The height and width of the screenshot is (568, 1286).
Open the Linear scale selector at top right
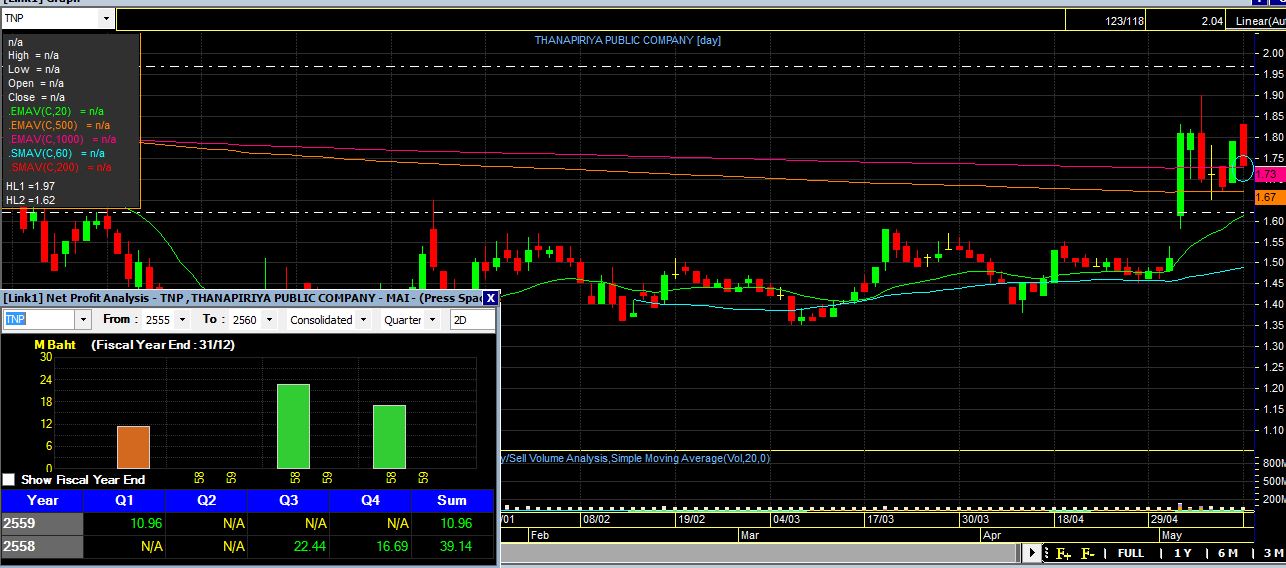click(1257, 20)
